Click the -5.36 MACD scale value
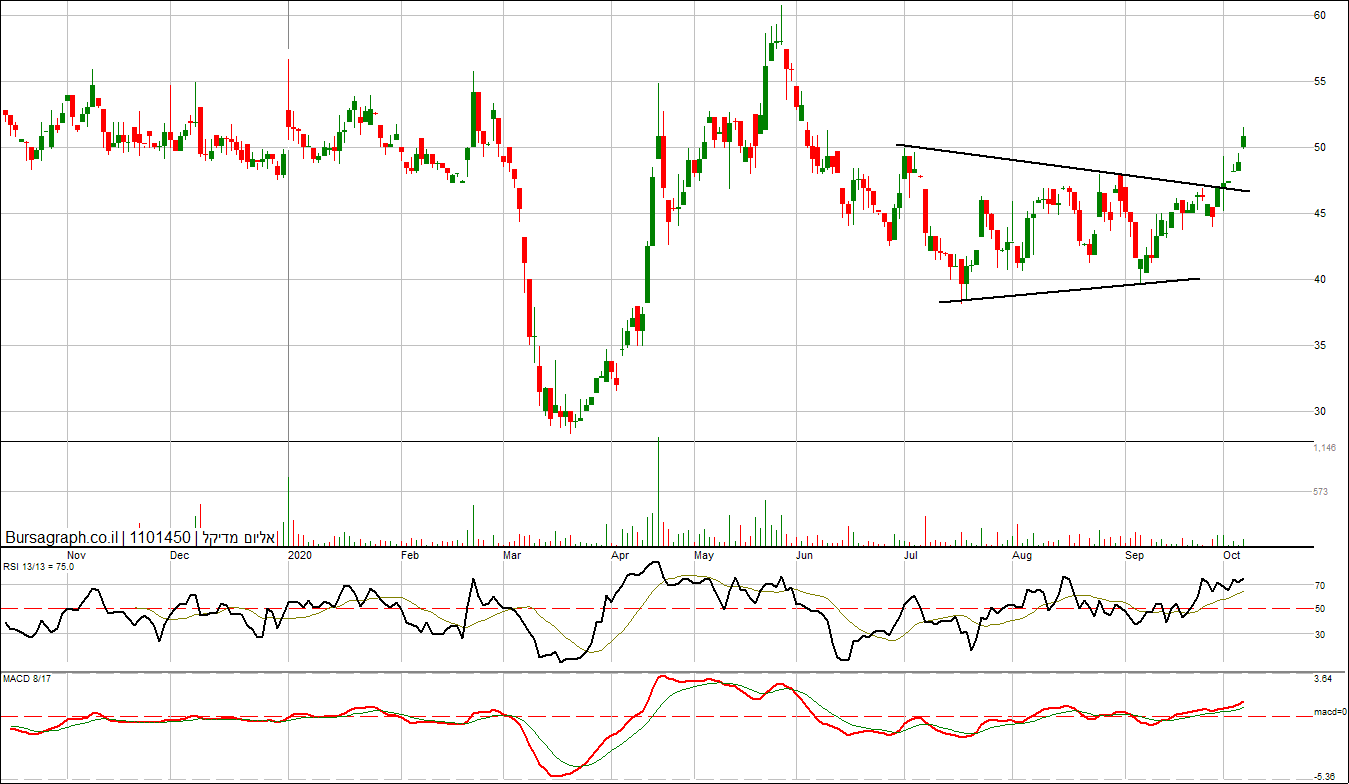The width and height of the screenshot is (1349, 784). click(1323, 777)
